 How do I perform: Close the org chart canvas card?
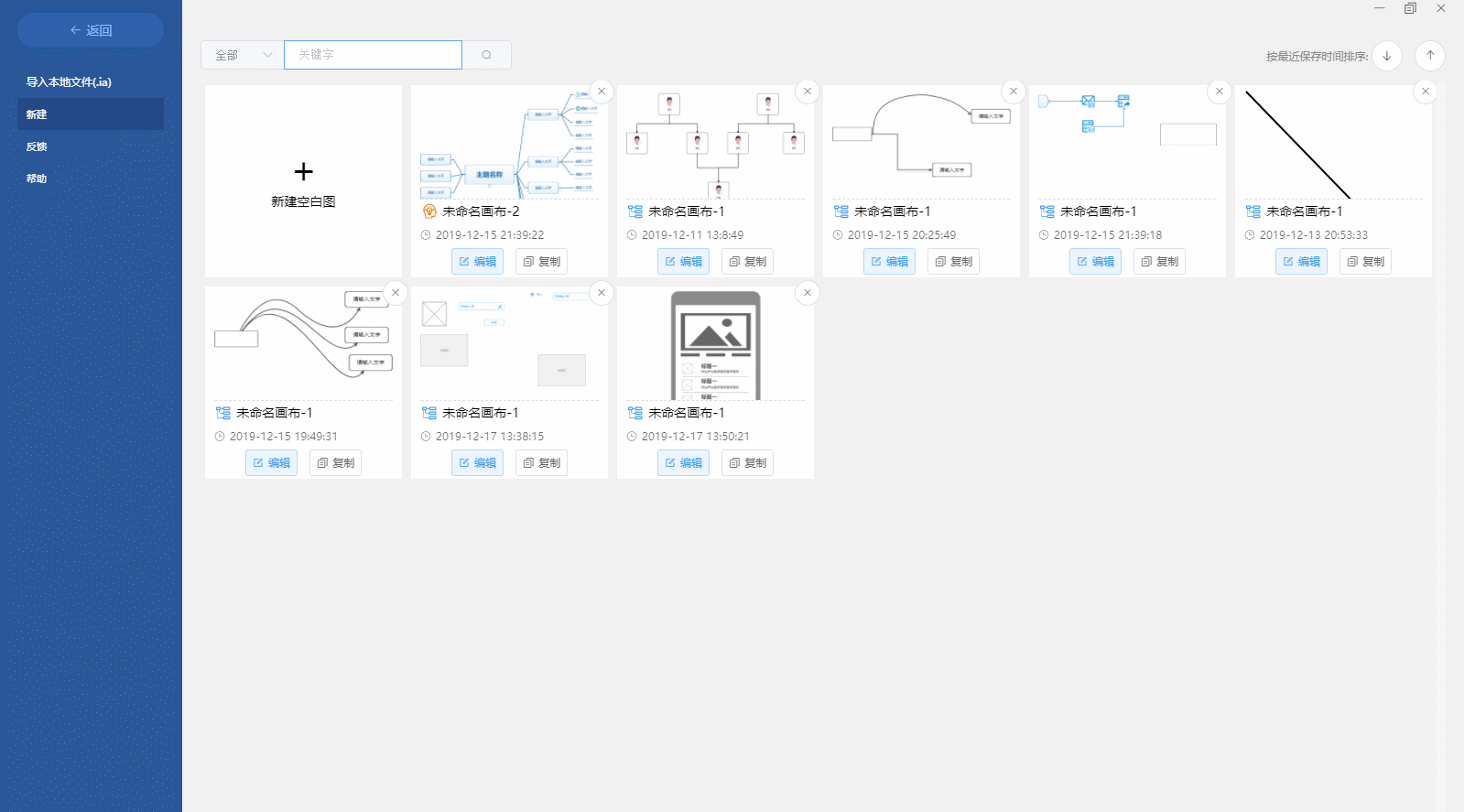pyautogui.click(x=808, y=92)
